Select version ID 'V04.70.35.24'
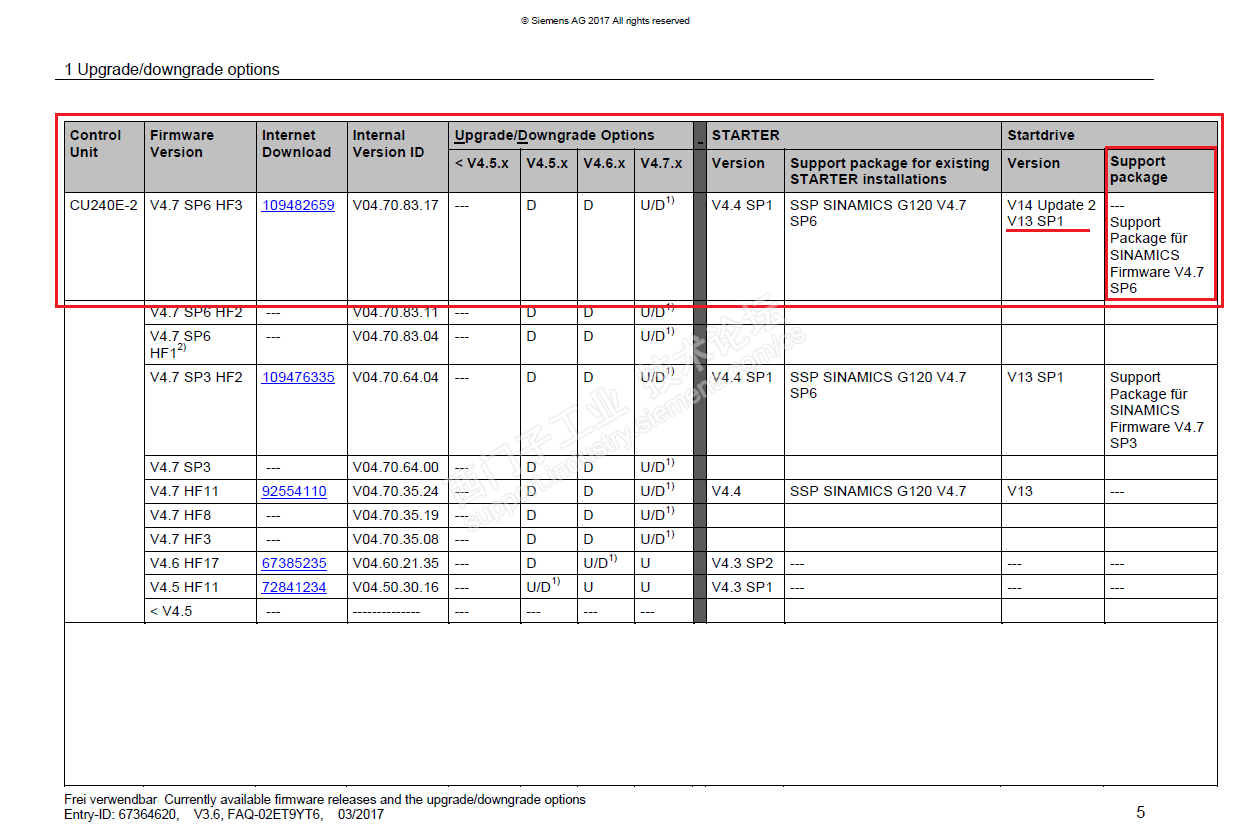 point(396,491)
